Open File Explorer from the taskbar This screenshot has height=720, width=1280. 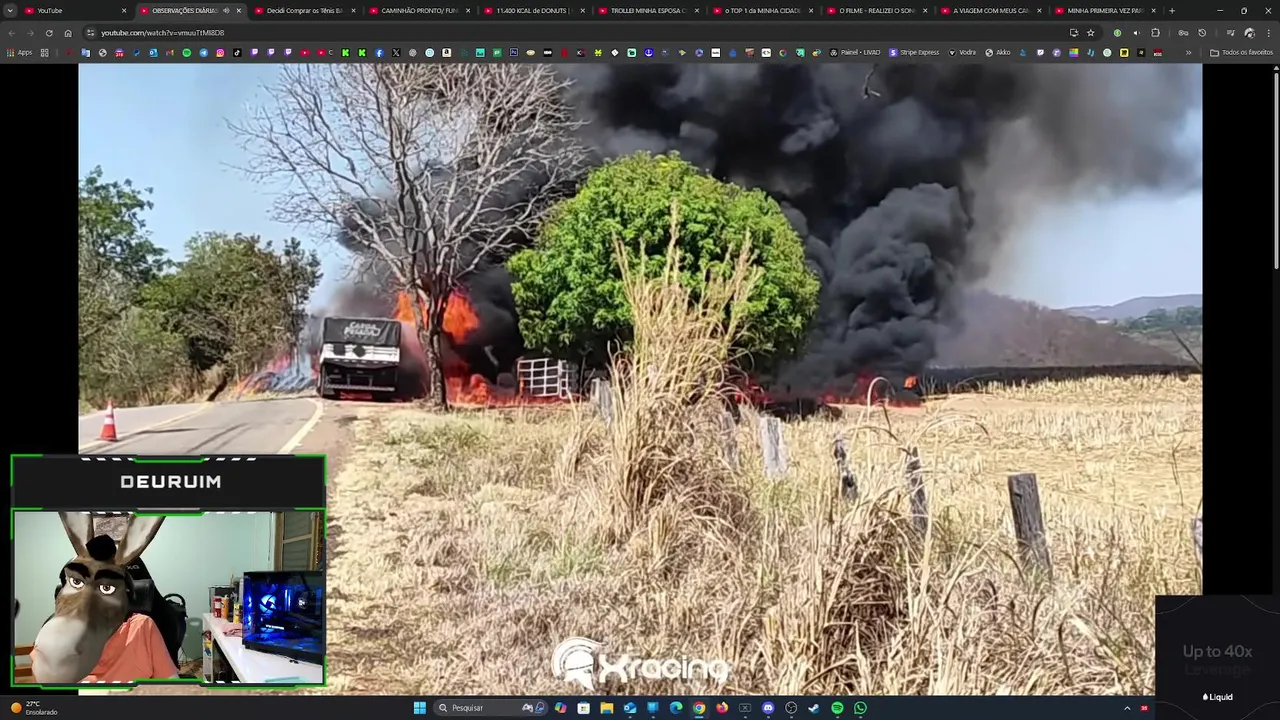click(606, 708)
